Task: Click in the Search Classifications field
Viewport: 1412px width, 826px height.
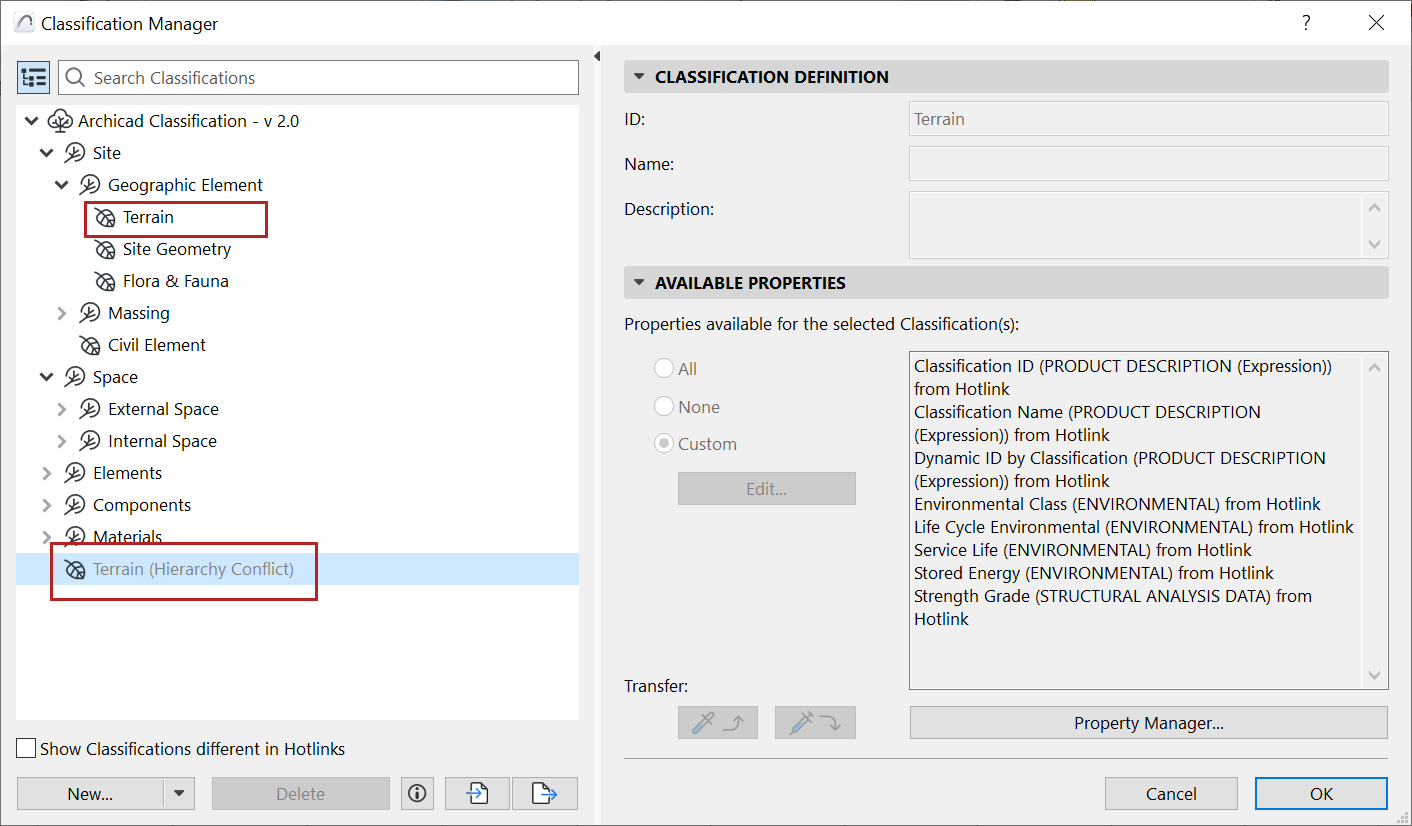Action: click(x=319, y=77)
